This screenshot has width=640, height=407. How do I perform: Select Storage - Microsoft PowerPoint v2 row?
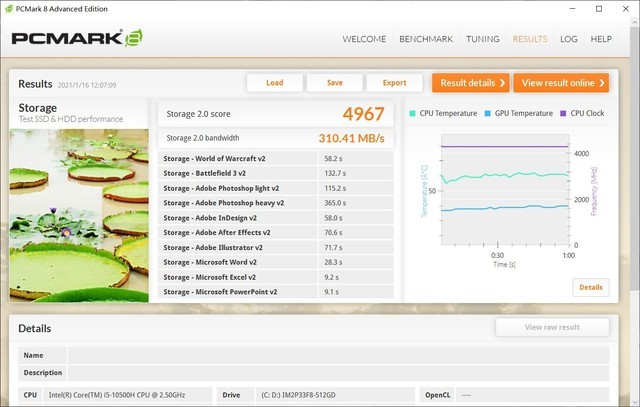point(276,292)
